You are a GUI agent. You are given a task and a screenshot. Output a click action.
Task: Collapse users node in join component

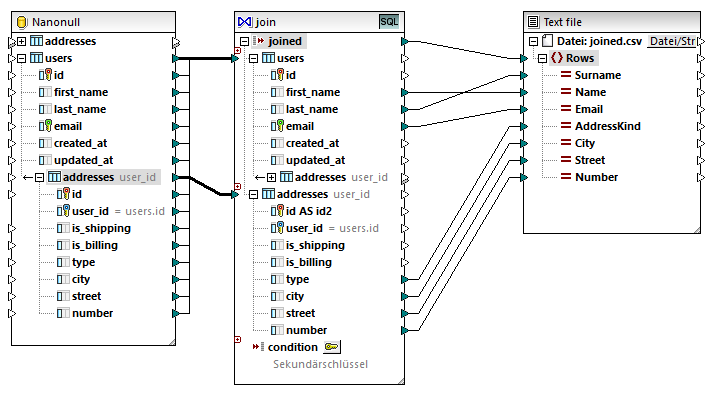(x=253, y=58)
